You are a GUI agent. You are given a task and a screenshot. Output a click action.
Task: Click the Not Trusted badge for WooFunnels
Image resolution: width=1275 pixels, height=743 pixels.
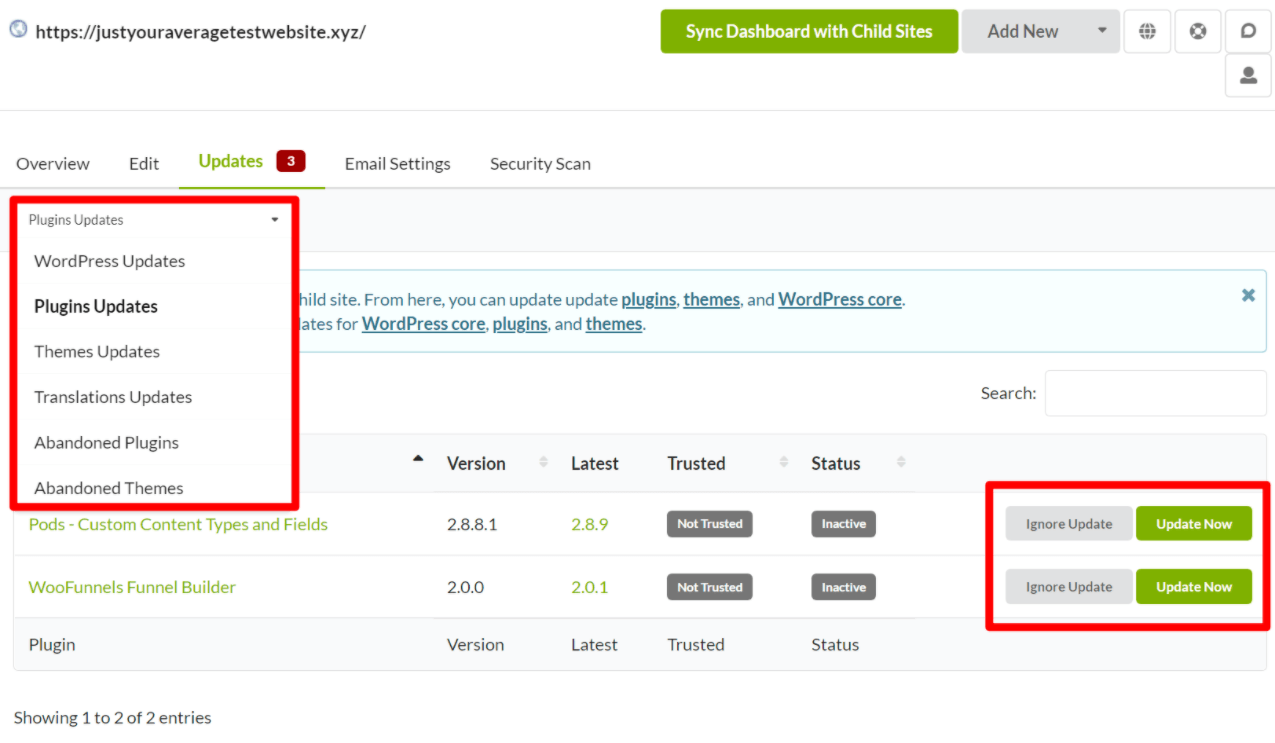(710, 587)
